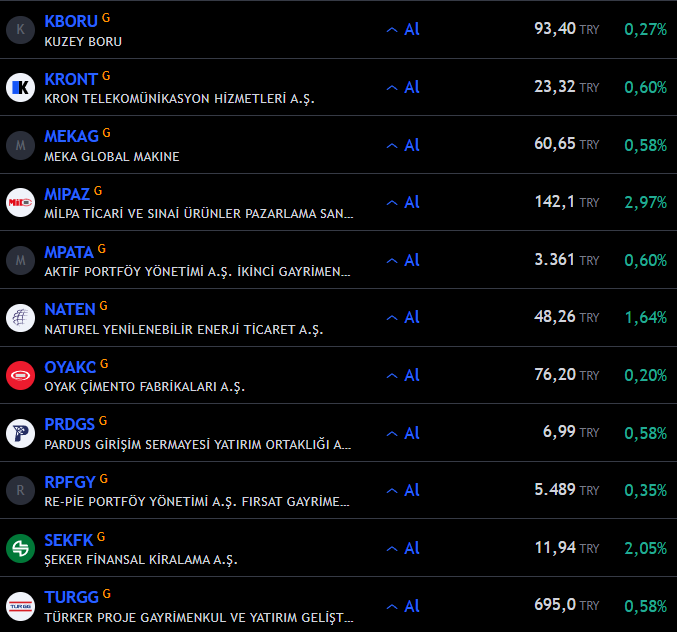Open the MPATA ticker link
This screenshot has height=632, width=677.
coord(69,253)
